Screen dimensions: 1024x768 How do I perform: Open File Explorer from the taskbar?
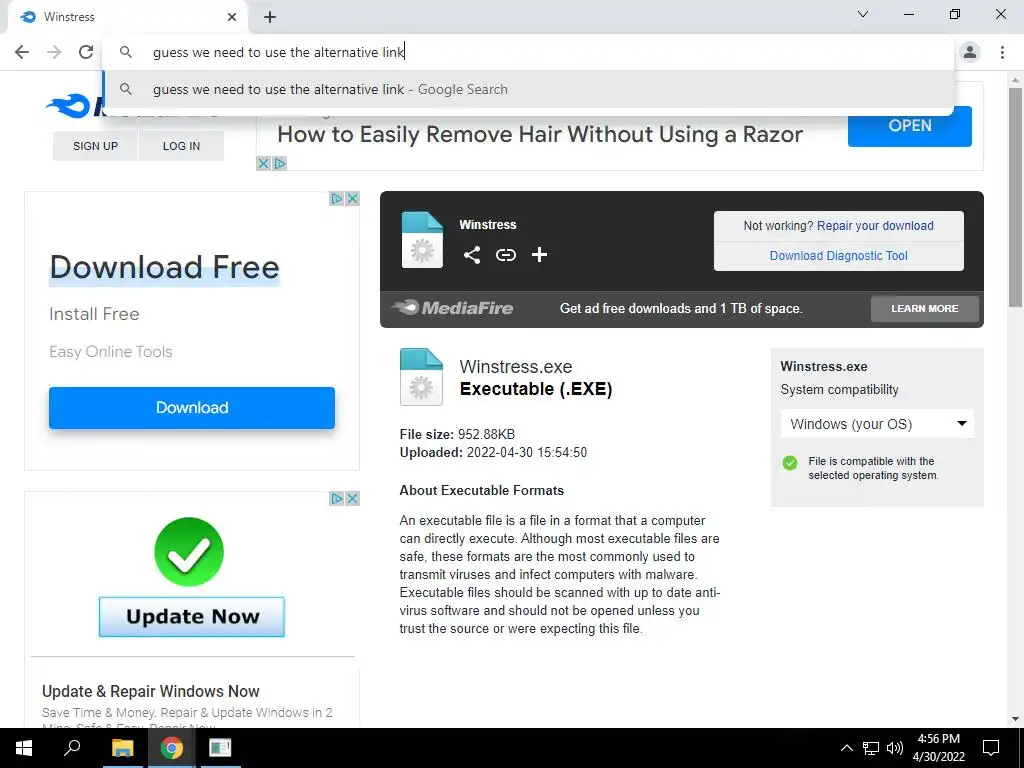coord(122,748)
